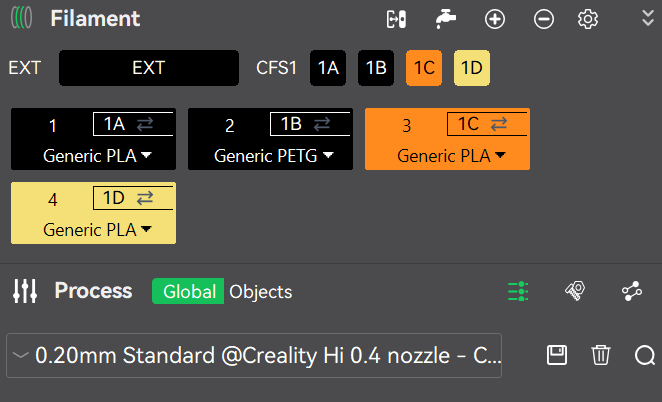
Task: Switch to Objects process settings
Action: 261,291
